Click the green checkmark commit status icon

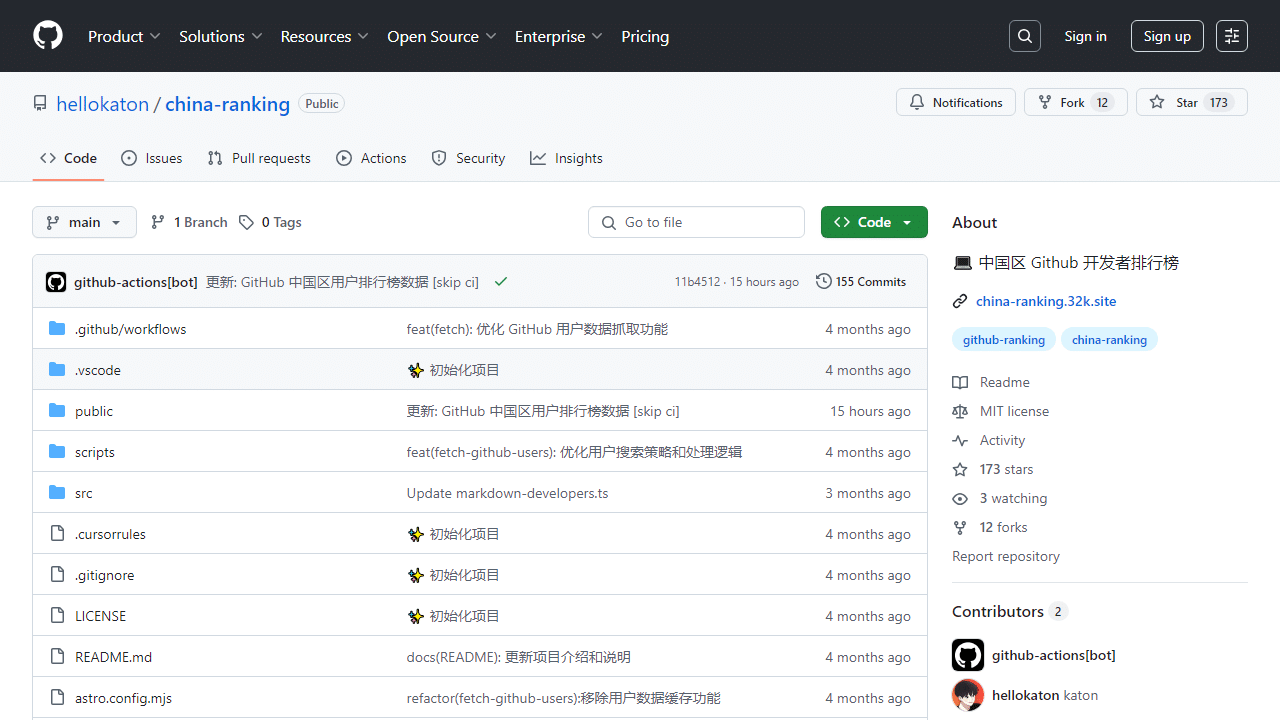tap(501, 282)
